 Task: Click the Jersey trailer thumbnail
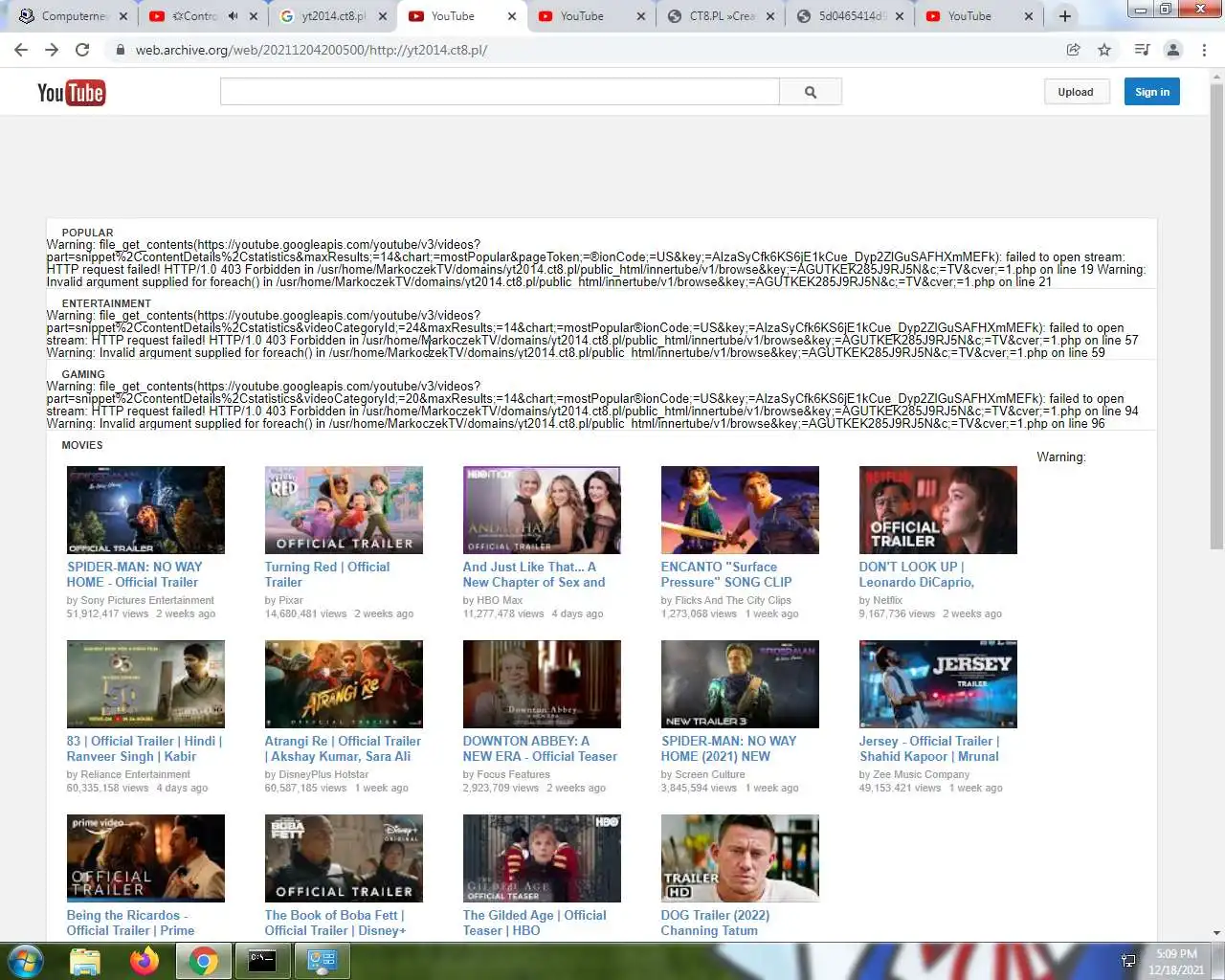click(x=938, y=684)
